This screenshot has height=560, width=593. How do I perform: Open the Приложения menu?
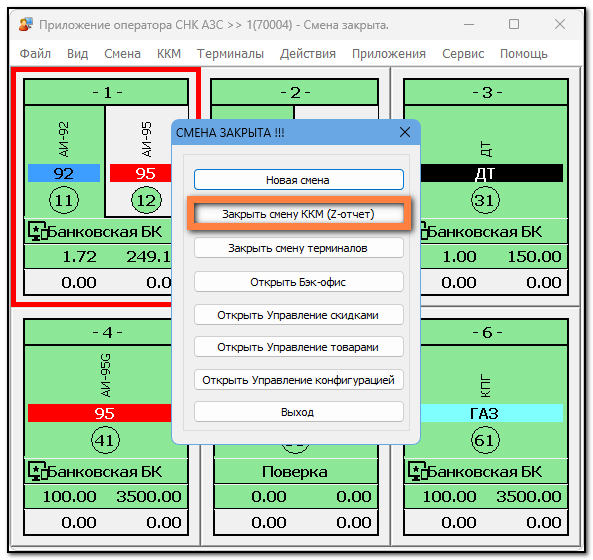pyautogui.click(x=389, y=54)
